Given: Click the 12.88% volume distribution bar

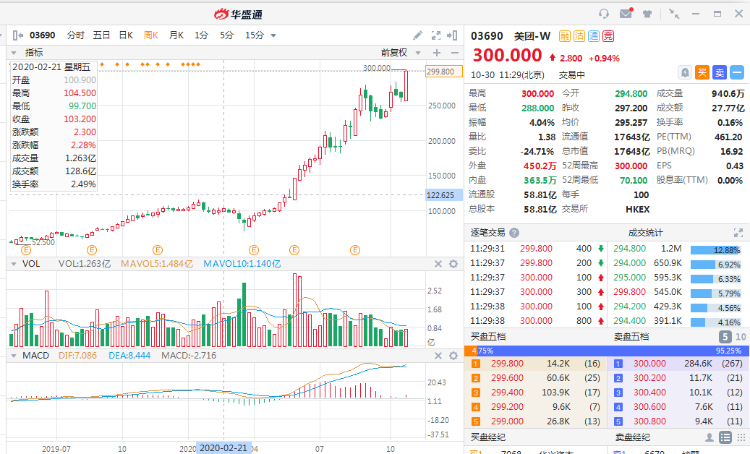Looking at the screenshot, I should (716, 250).
